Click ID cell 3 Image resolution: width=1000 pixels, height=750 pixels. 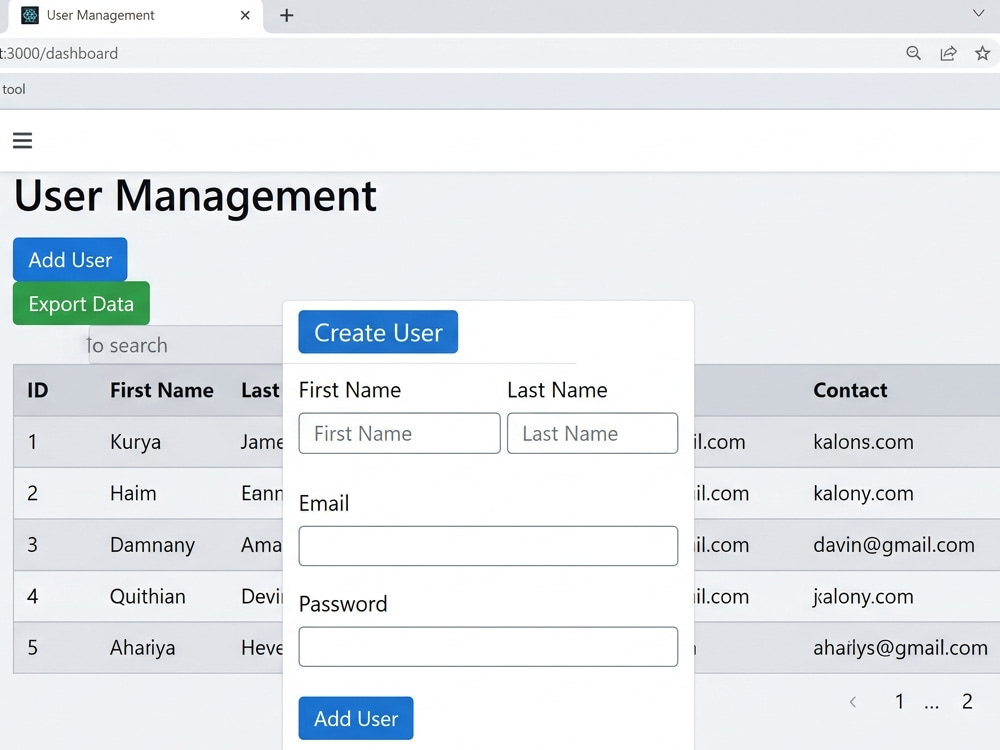point(33,545)
